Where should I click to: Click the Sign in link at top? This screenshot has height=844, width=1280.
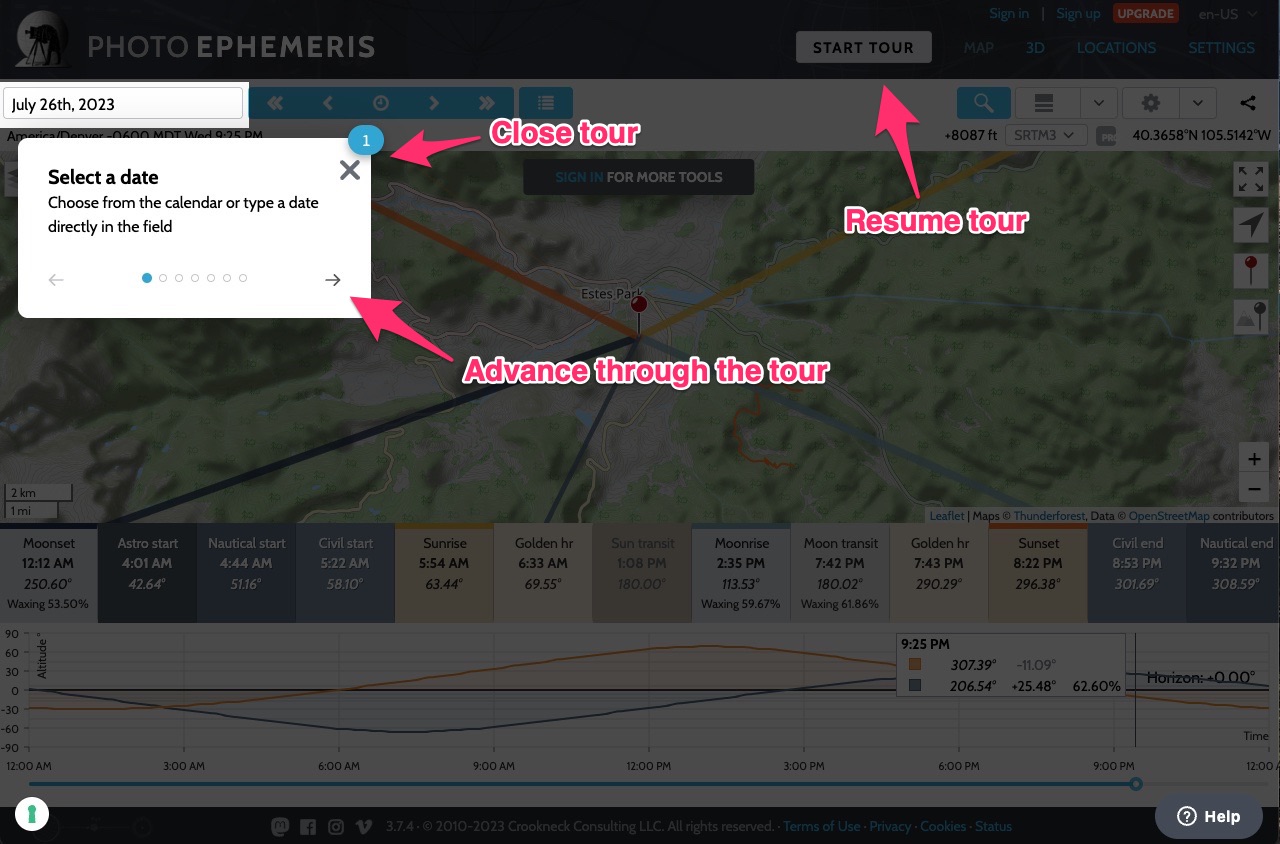pos(1009,14)
